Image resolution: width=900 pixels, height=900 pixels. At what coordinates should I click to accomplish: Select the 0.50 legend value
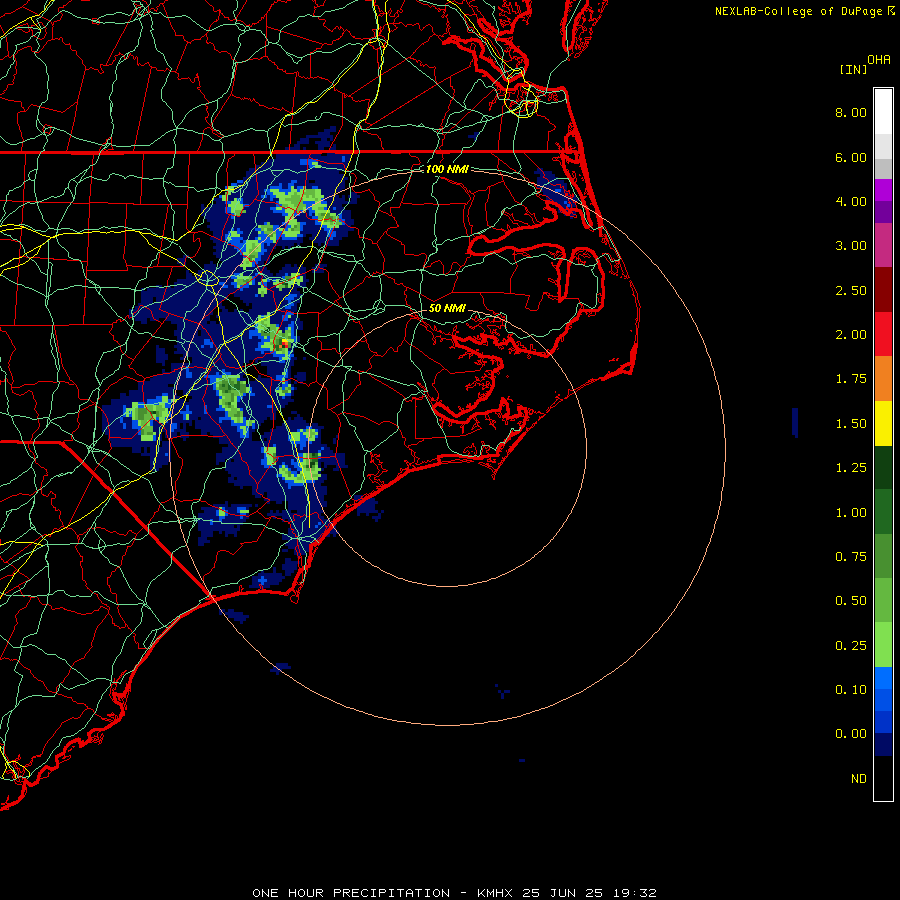click(851, 601)
